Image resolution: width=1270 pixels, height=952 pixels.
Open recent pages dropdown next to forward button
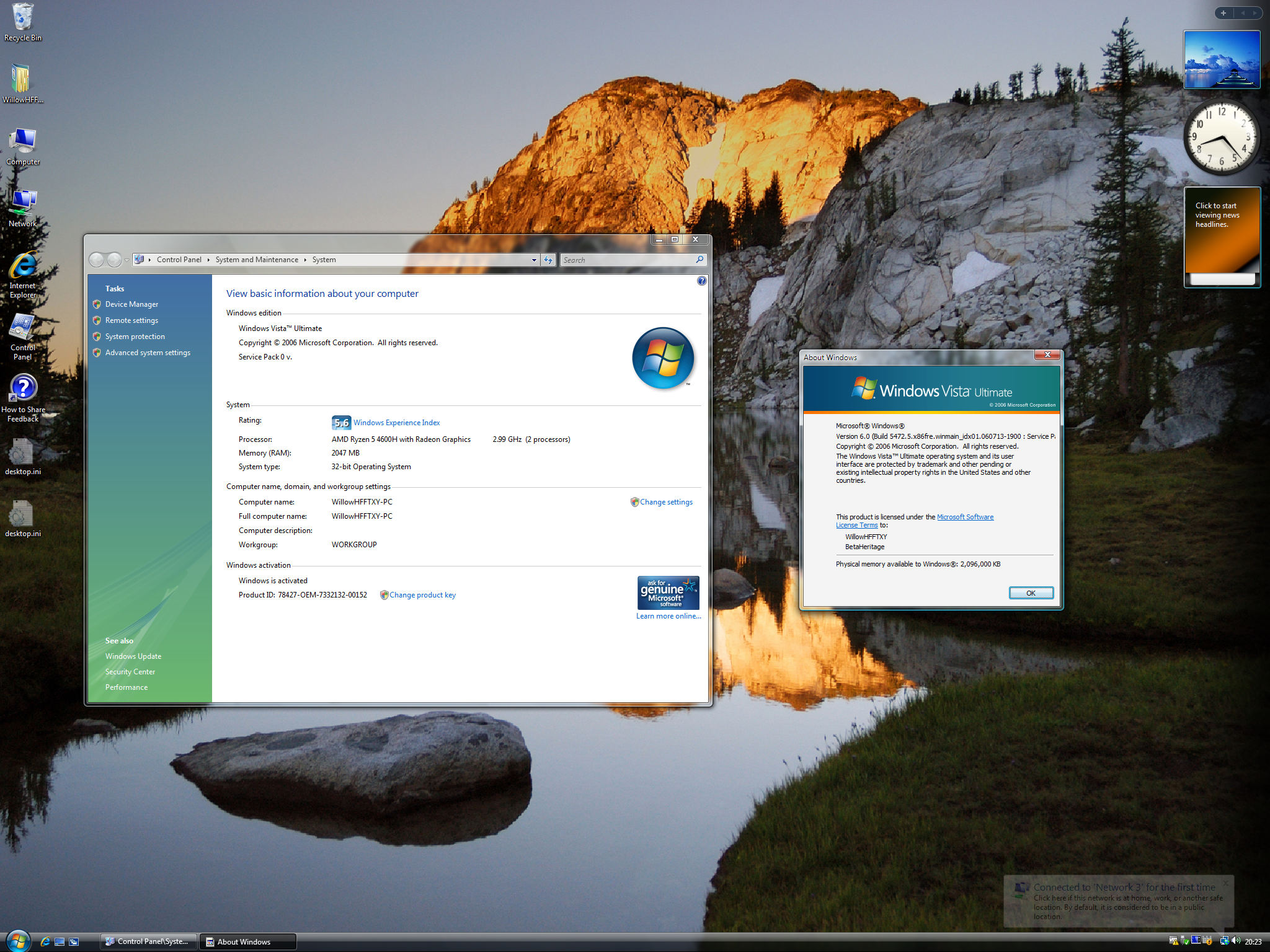(x=127, y=260)
